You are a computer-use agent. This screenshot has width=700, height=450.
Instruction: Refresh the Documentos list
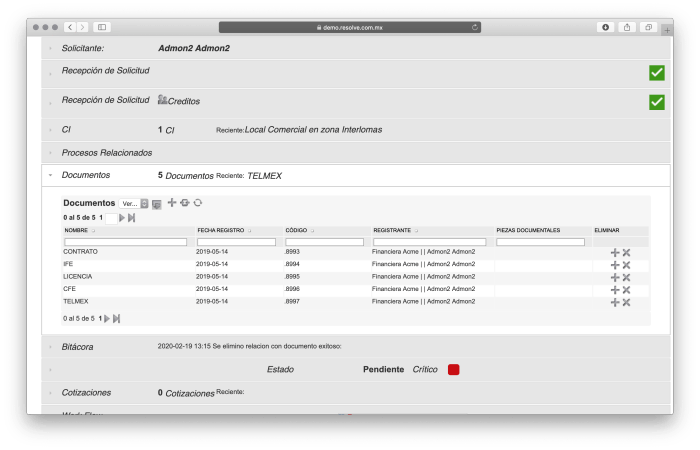pos(198,203)
